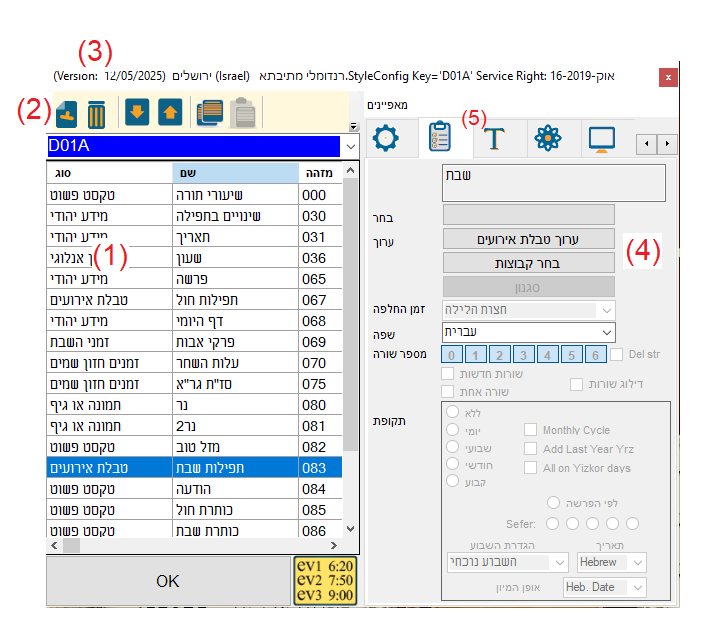Switch to the clipboard checklist tab
This screenshot has height=642, width=716.
(x=439, y=139)
